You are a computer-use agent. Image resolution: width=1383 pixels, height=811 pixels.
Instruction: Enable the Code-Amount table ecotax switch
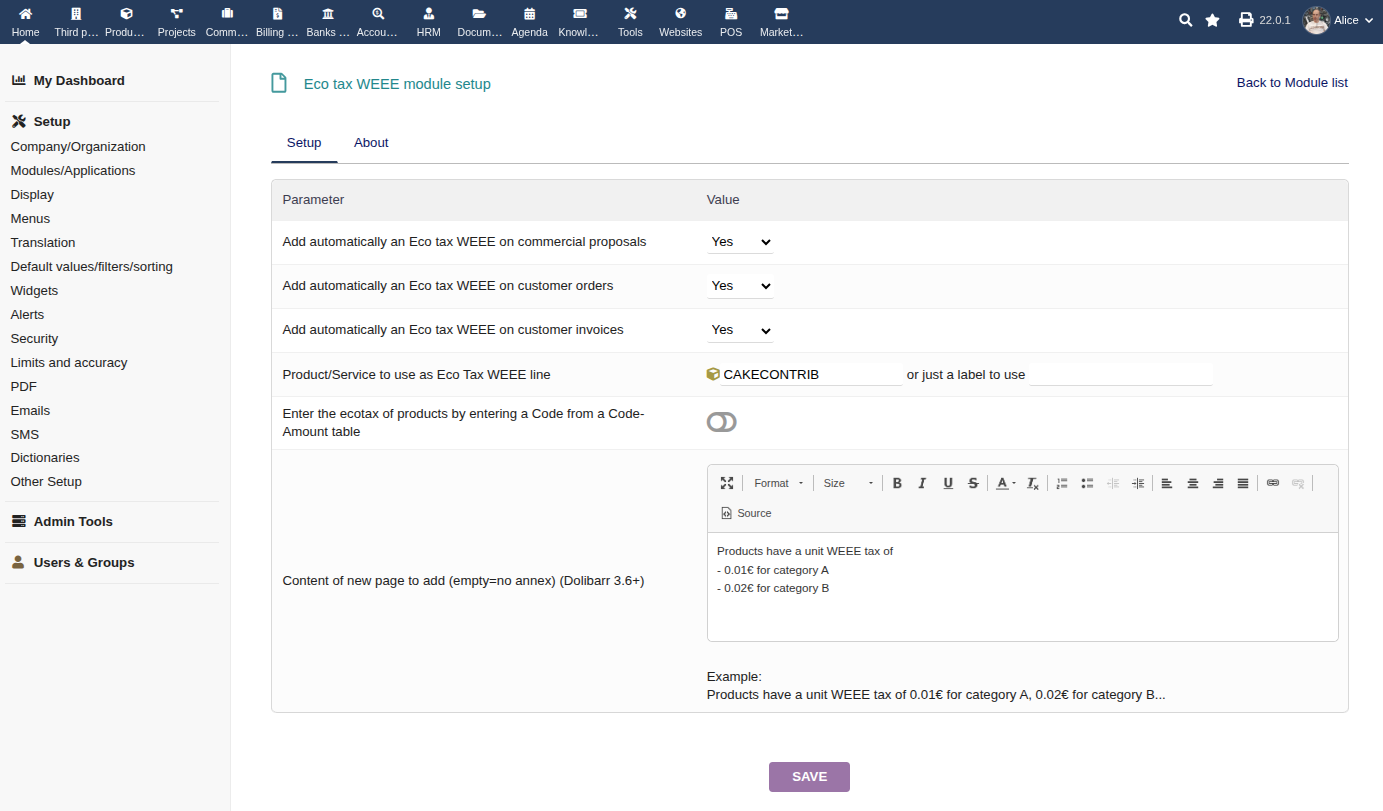(721, 422)
